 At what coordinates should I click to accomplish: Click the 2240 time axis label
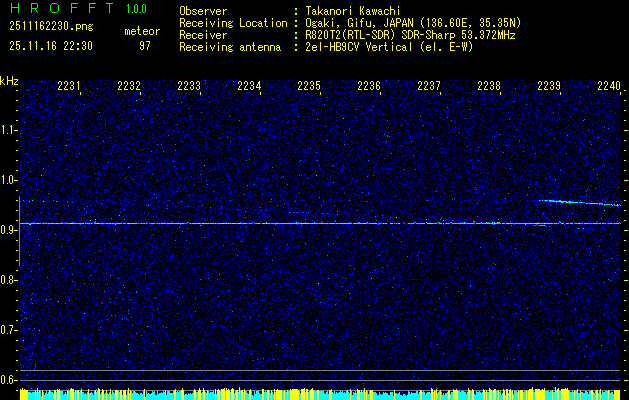609,85
